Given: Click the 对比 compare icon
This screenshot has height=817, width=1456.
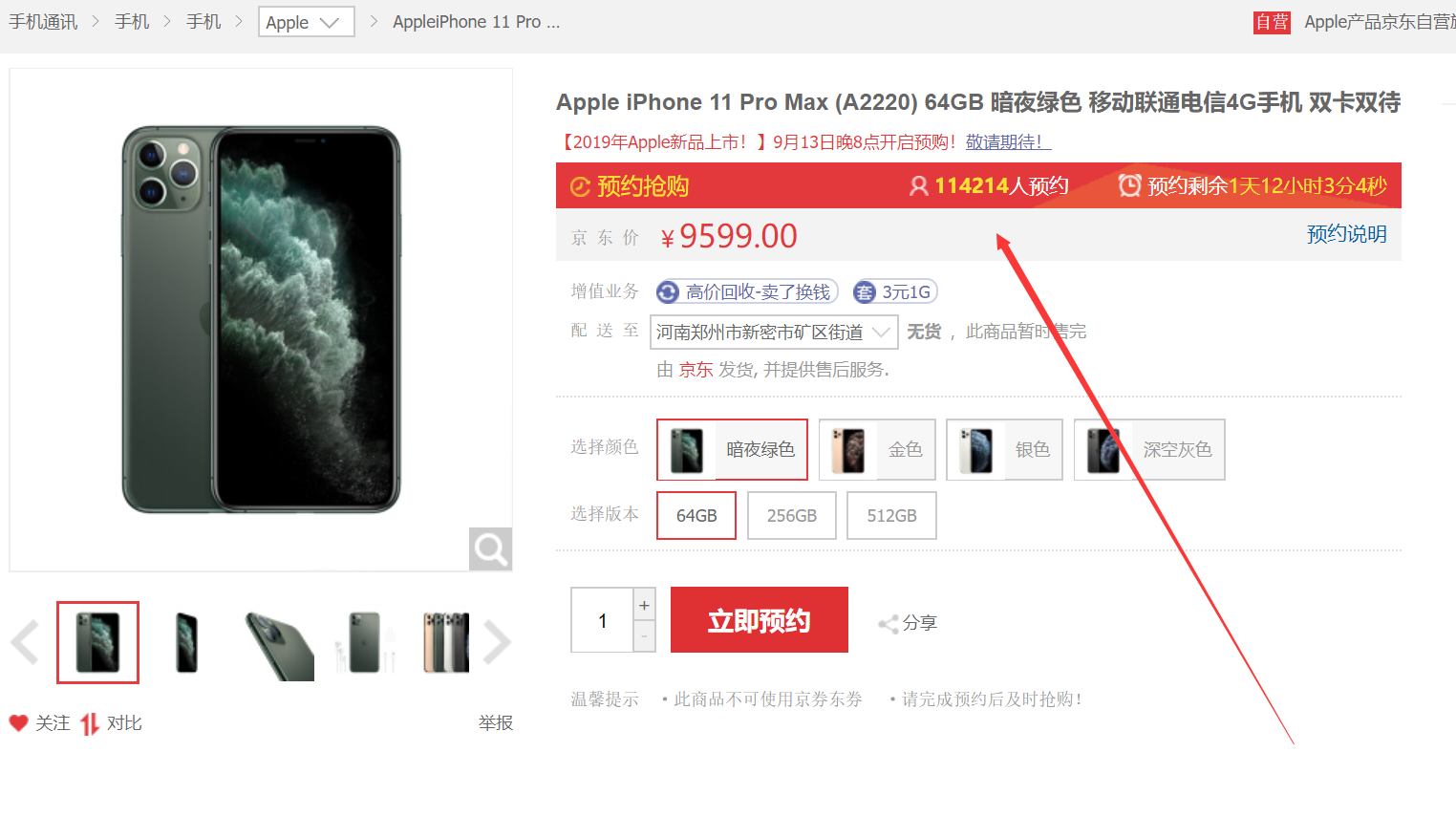Looking at the screenshot, I should click(x=89, y=724).
